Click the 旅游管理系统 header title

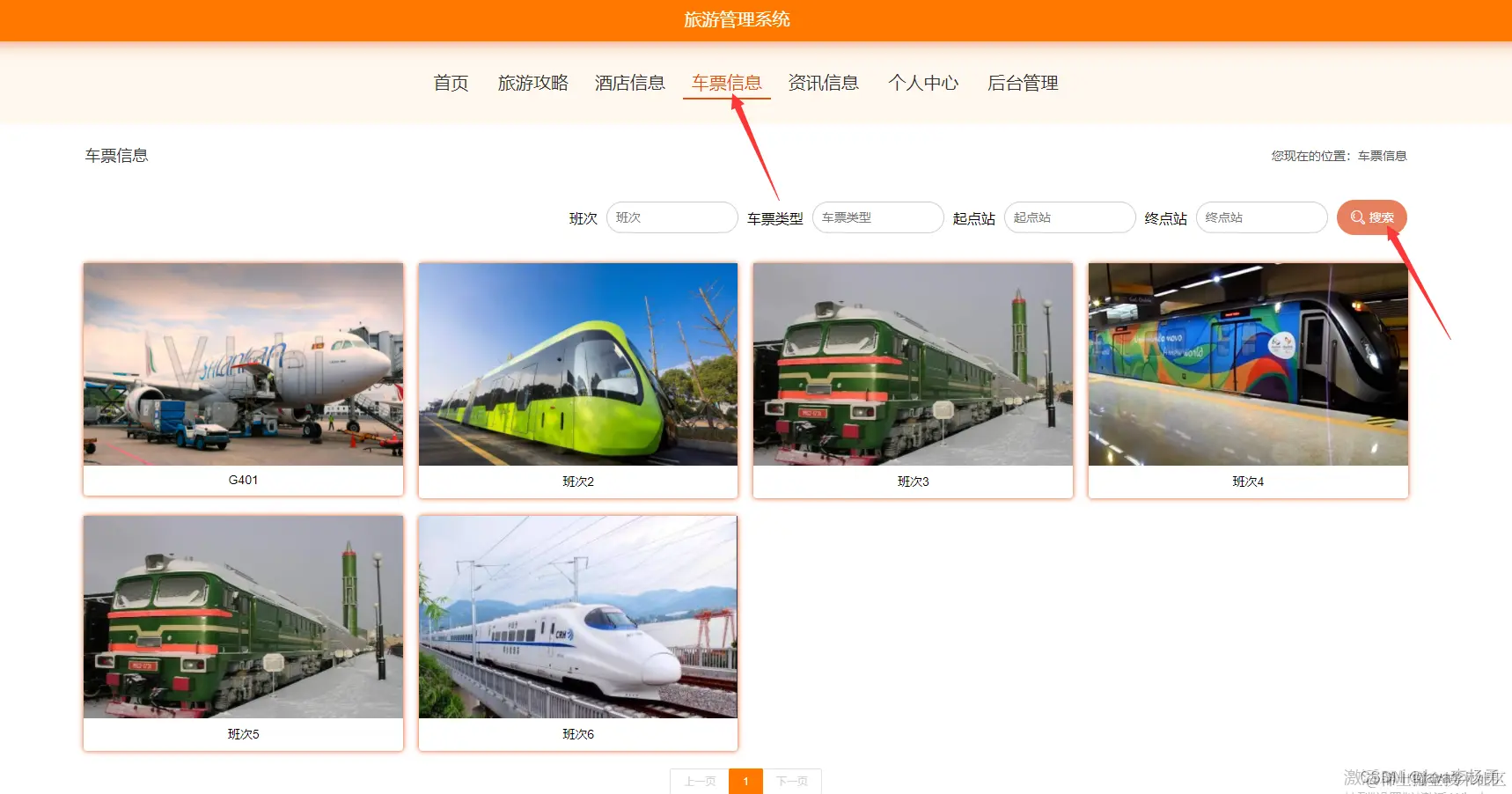click(x=737, y=19)
